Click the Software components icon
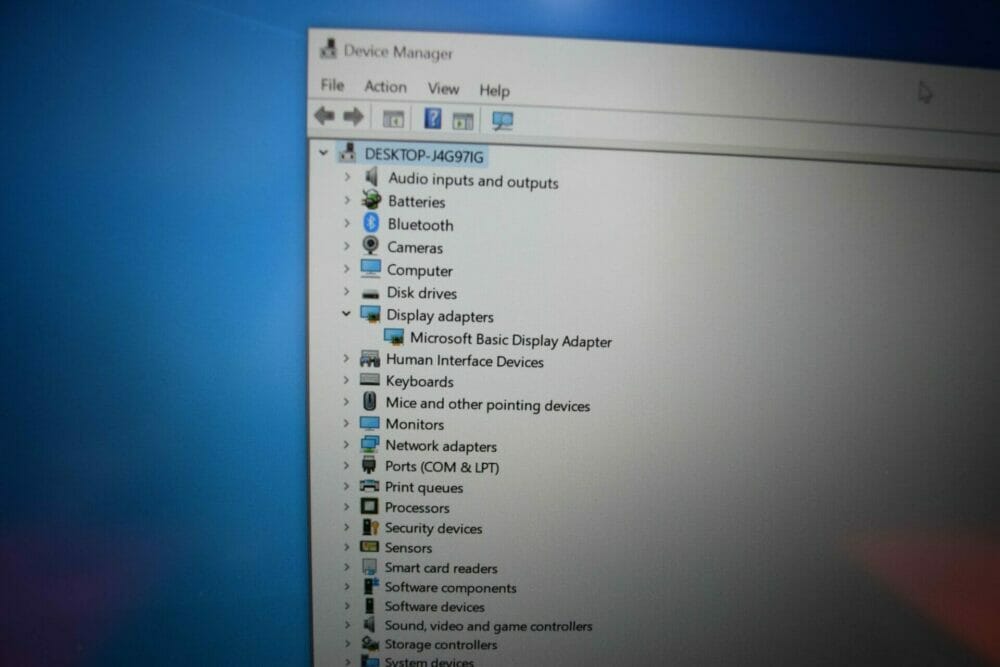Viewport: 1000px width, 667px height. pos(371,585)
